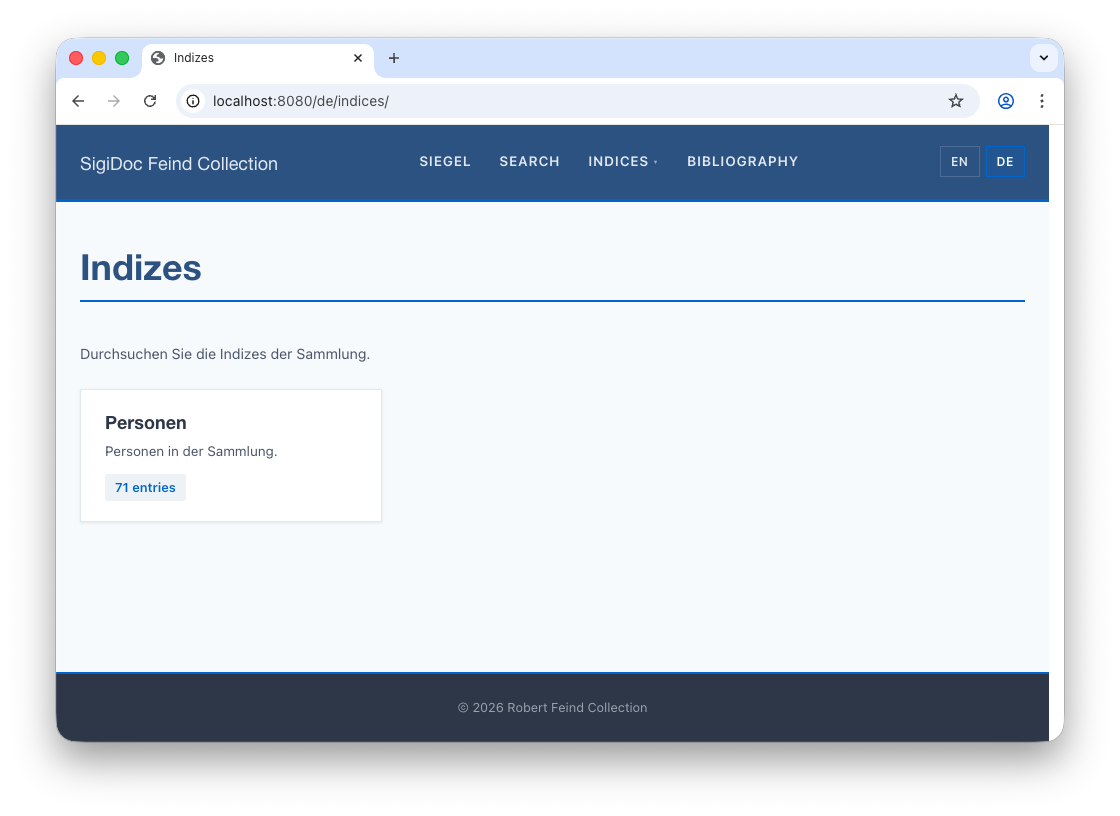Click the 71 entries badge
Viewport: 1120px width, 816px height.
tap(145, 488)
